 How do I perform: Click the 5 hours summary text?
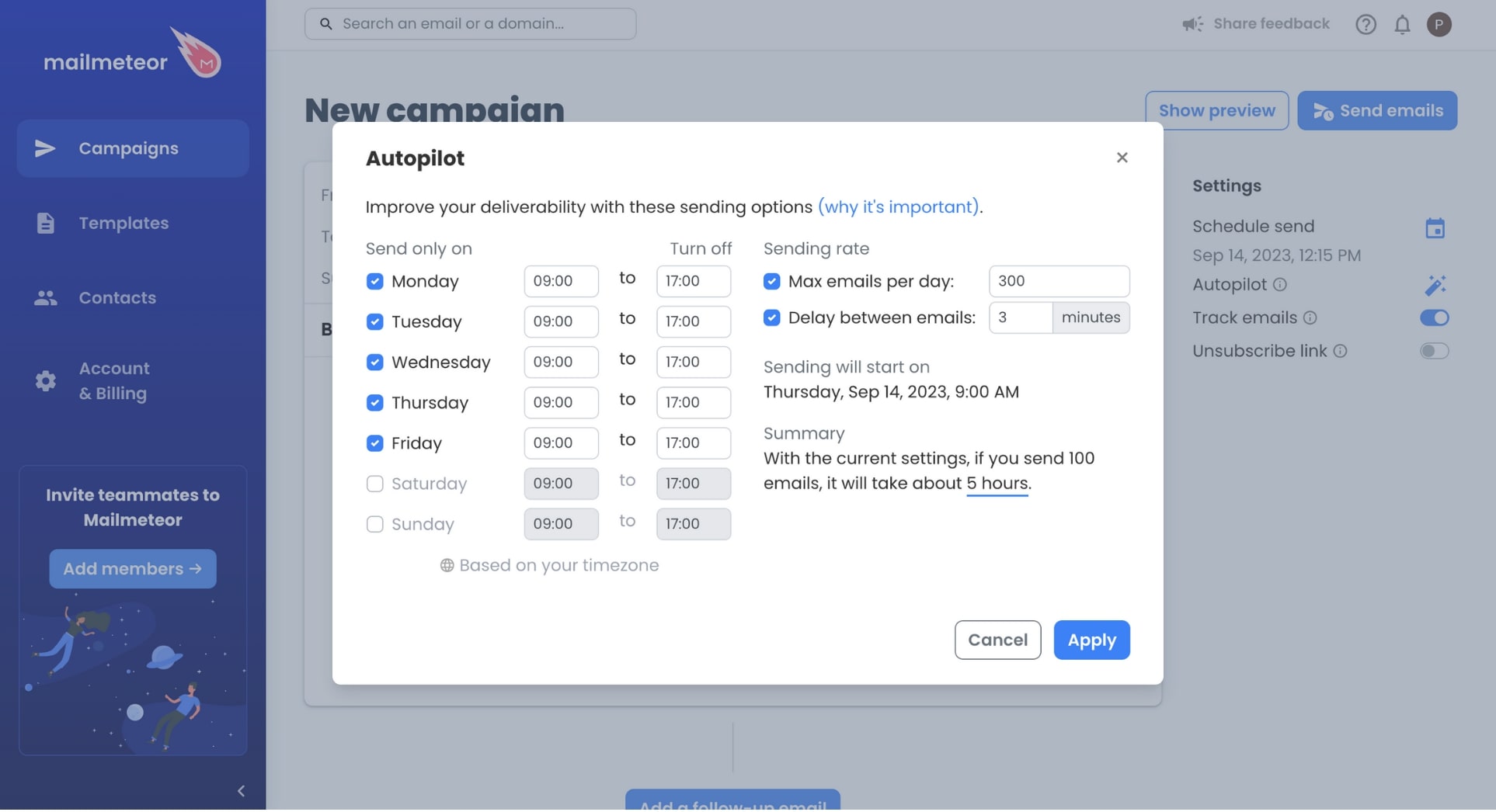click(x=997, y=484)
